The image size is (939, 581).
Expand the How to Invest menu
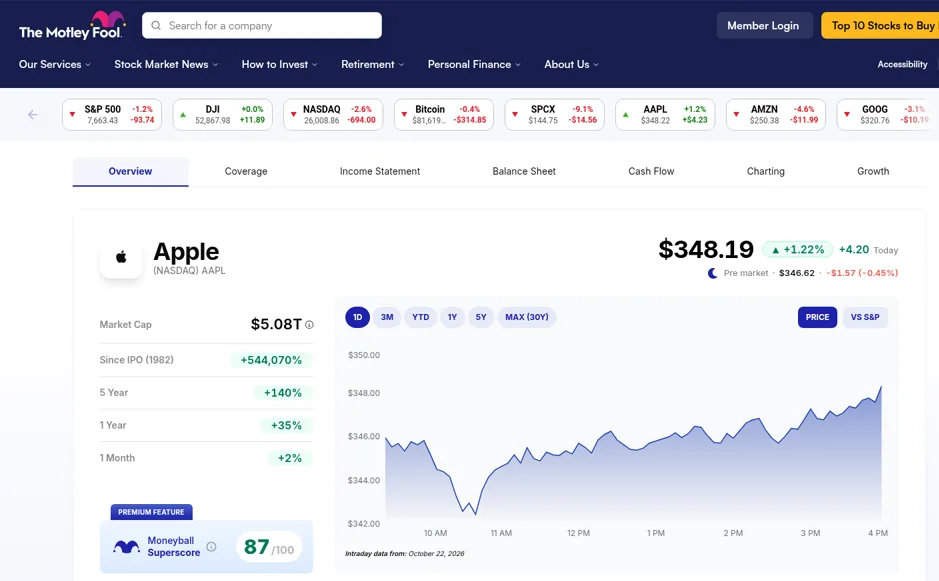tap(279, 64)
